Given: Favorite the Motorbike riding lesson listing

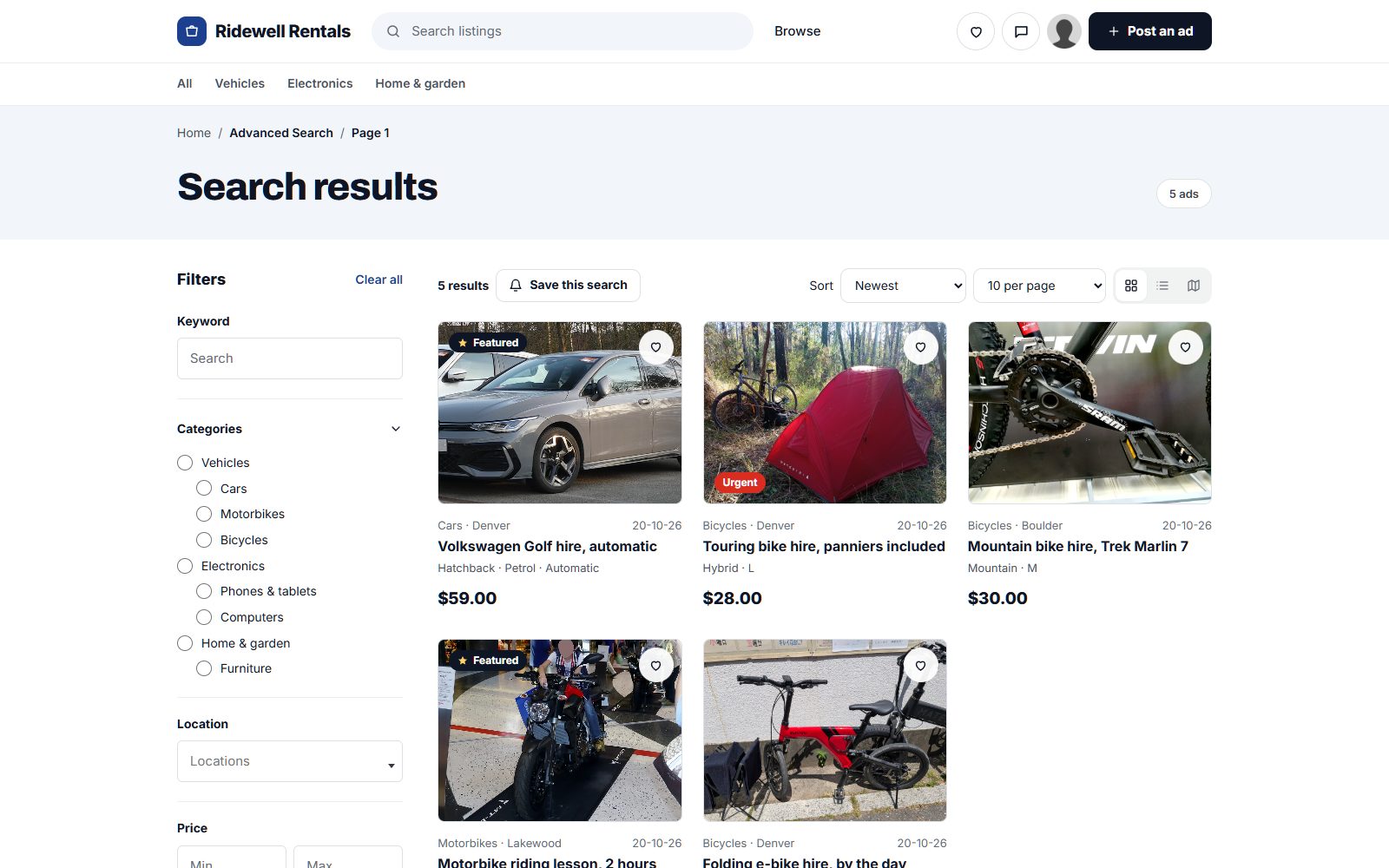Looking at the screenshot, I should pyautogui.click(x=656, y=666).
